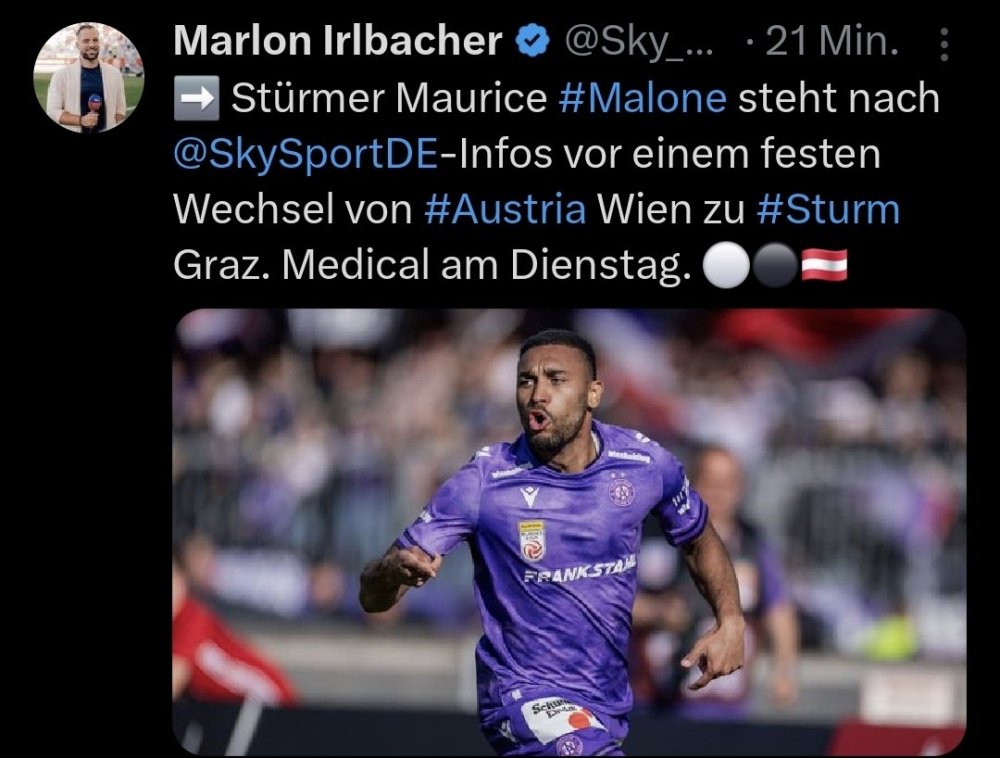This screenshot has height=758, width=1000.
Task: Click the Austrian flag emoji
Action: (x=824, y=266)
